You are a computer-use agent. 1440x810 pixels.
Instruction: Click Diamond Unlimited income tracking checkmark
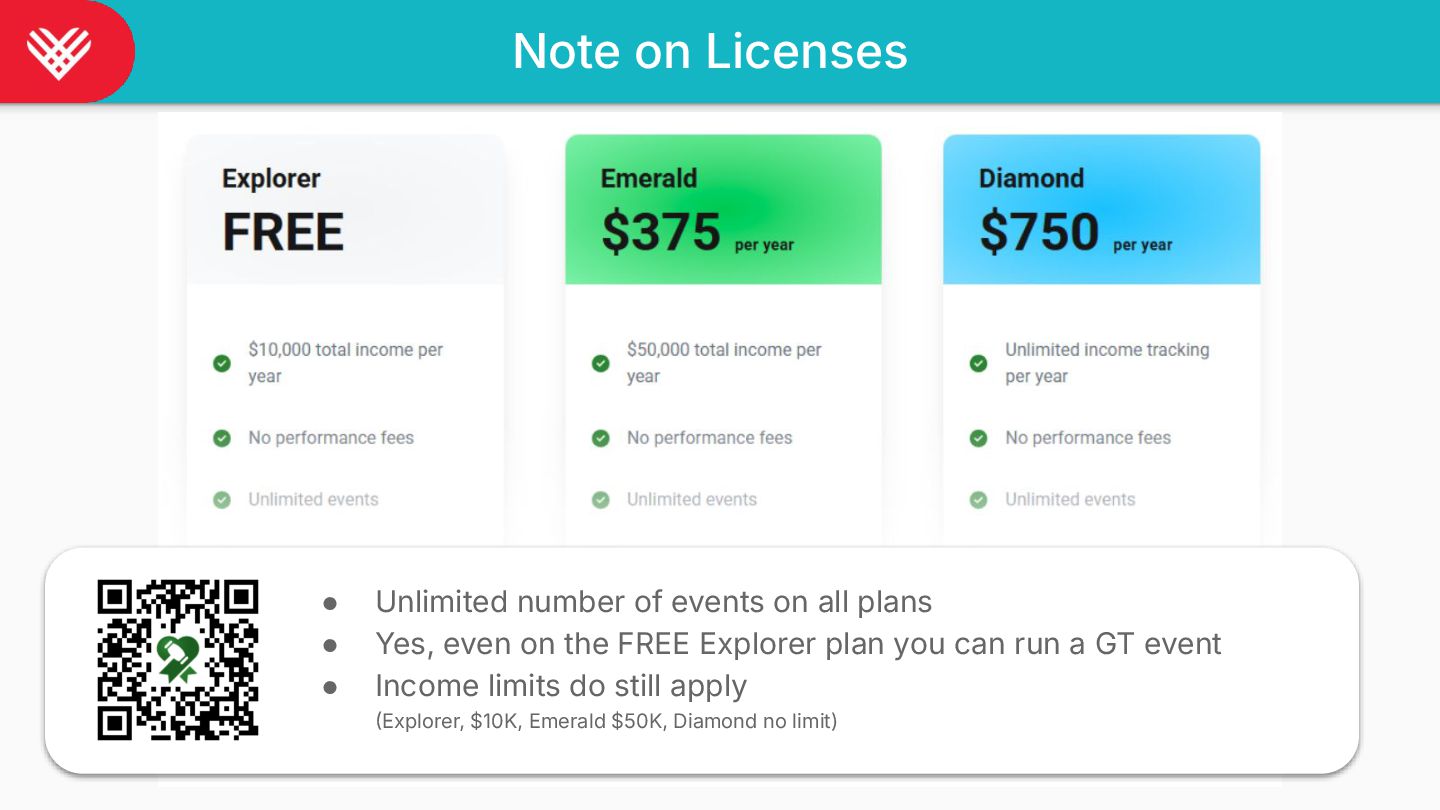click(979, 363)
